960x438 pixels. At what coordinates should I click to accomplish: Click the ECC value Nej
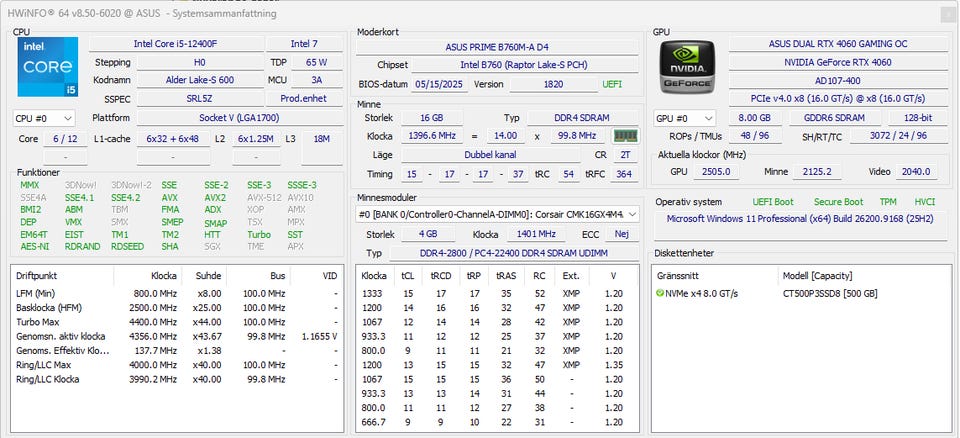point(621,234)
